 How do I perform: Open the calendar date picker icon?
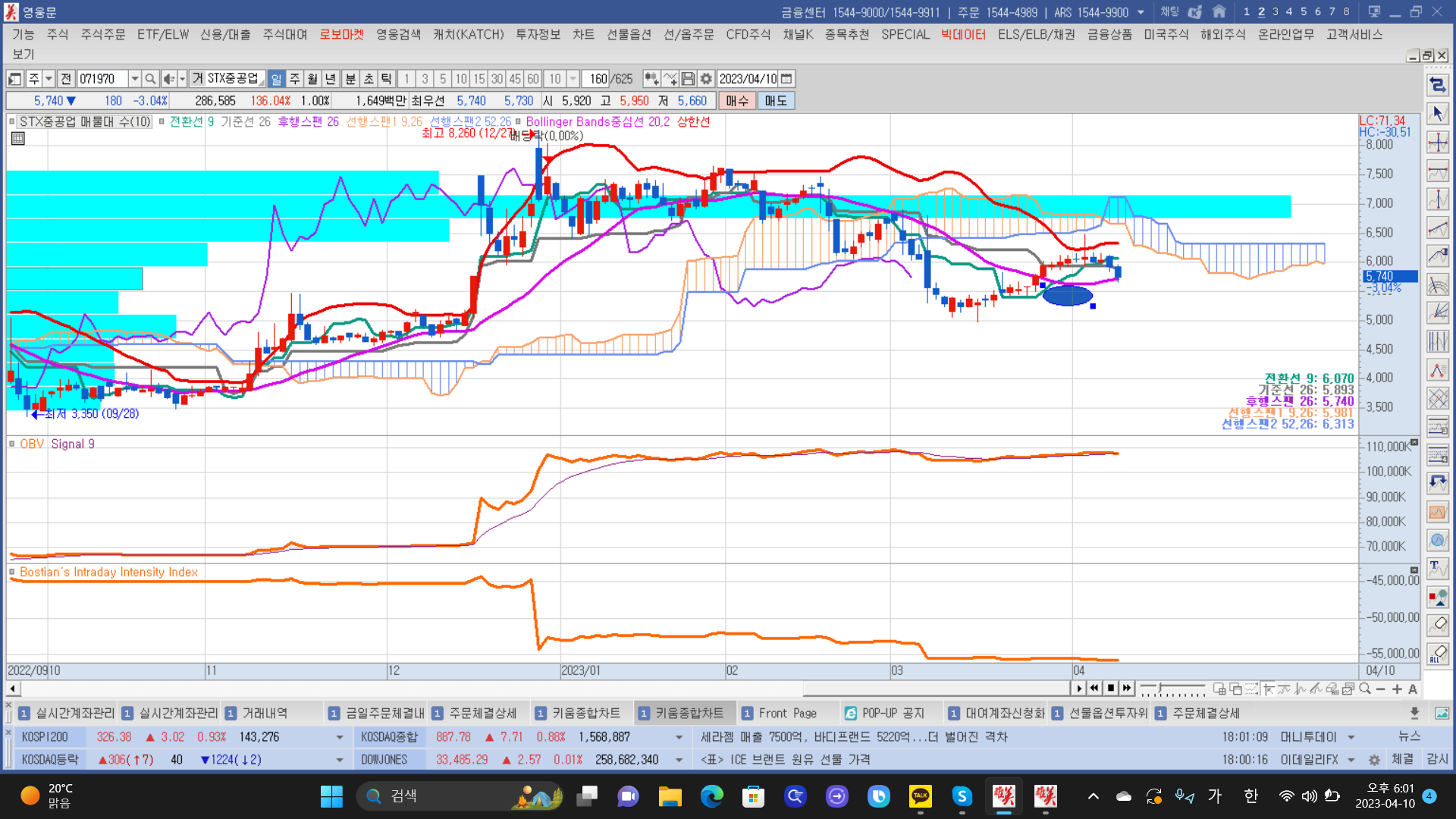(x=786, y=79)
